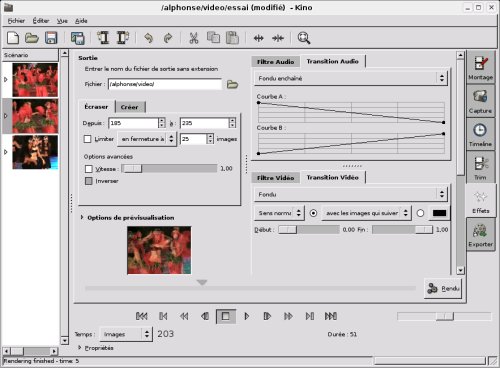This screenshot has height=368, width=500.
Task: Go to the end of the scene
Action: [x=310, y=316]
